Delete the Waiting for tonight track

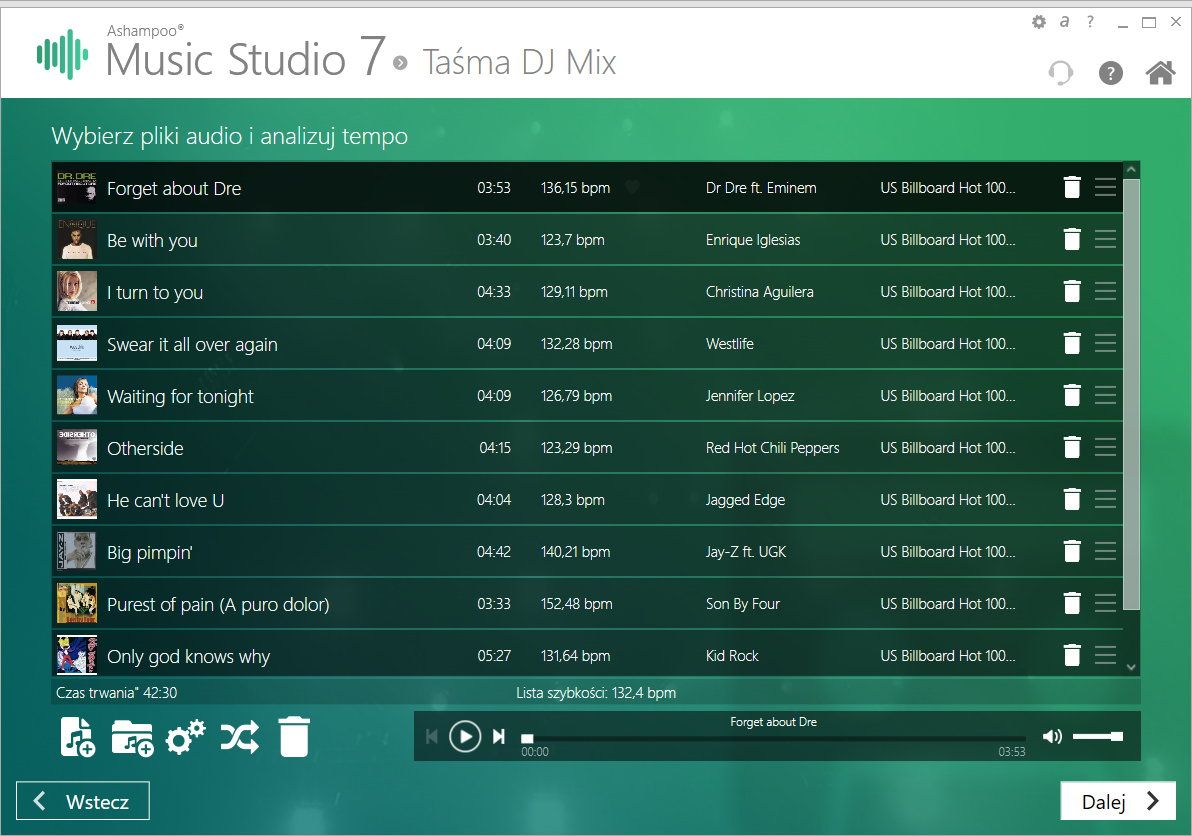1072,395
